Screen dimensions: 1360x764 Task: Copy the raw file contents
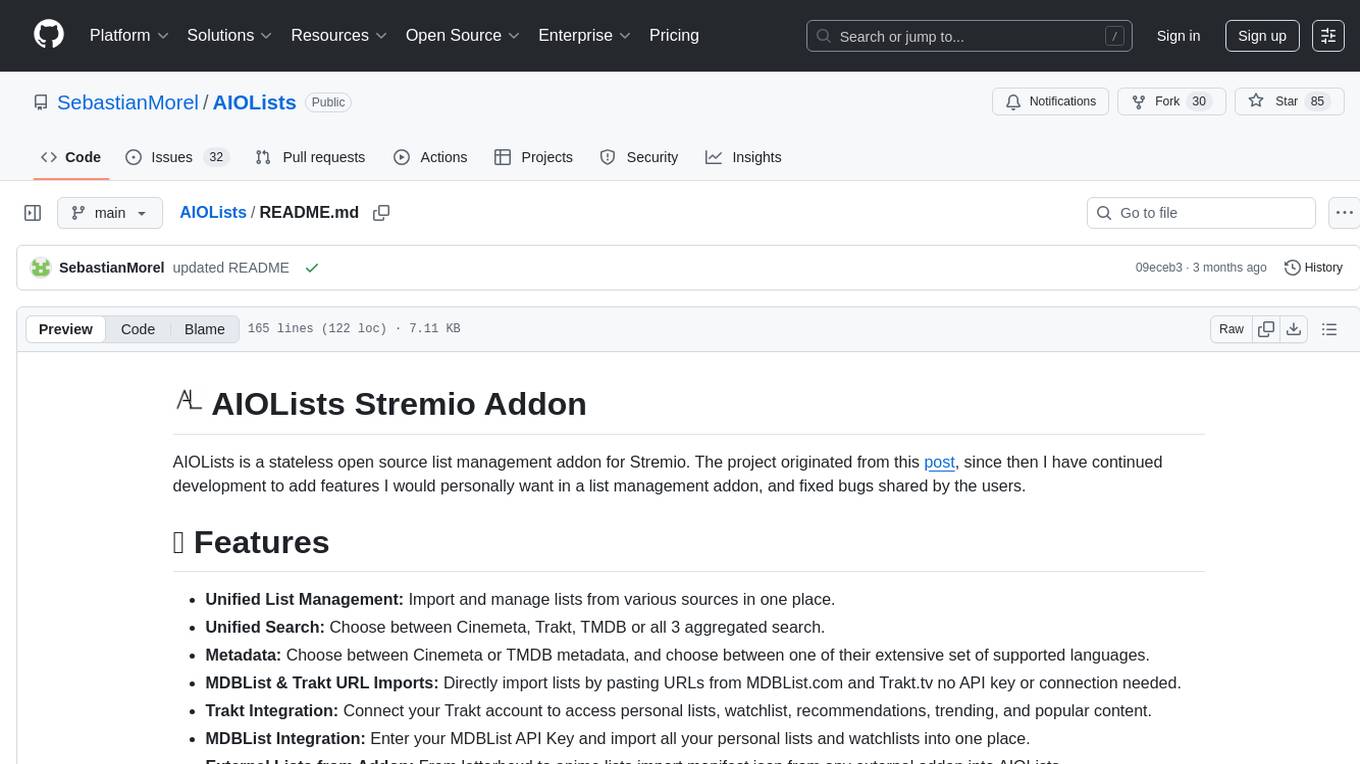(x=1266, y=329)
